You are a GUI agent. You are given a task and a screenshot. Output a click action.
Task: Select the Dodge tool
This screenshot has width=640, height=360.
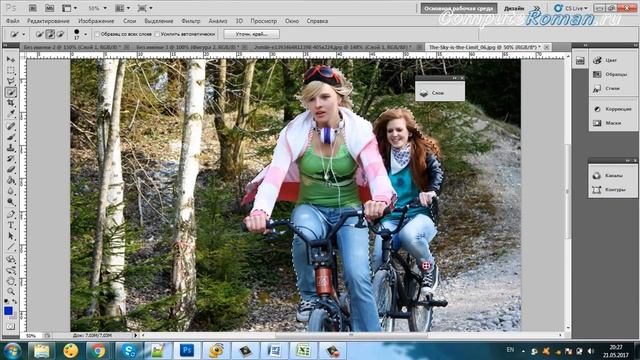[x=11, y=202]
